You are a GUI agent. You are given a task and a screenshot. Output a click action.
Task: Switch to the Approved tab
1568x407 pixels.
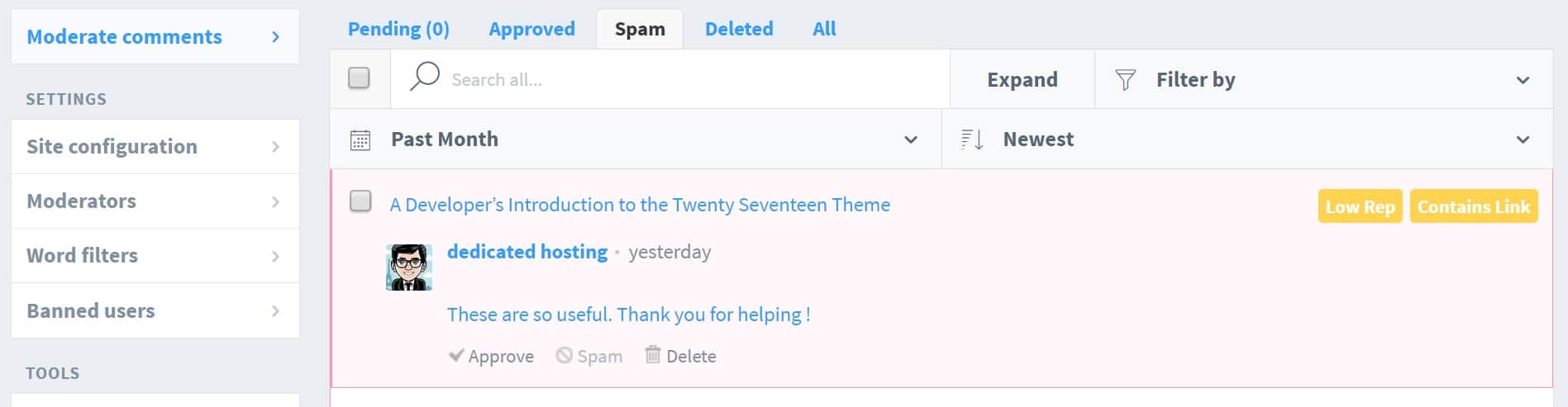pyautogui.click(x=531, y=29)
